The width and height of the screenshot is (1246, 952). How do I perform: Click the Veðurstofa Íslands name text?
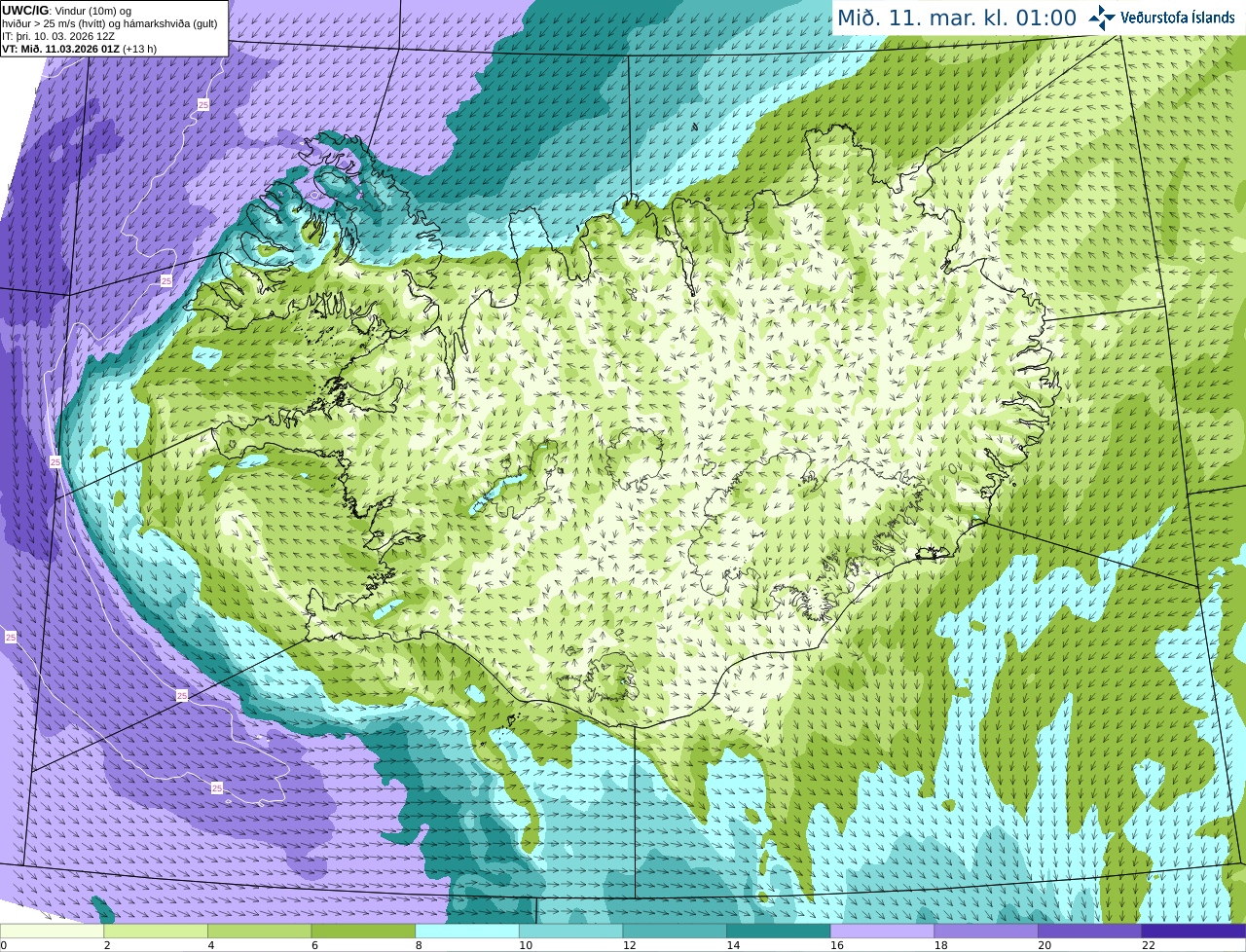click(x=1178, y=18)
